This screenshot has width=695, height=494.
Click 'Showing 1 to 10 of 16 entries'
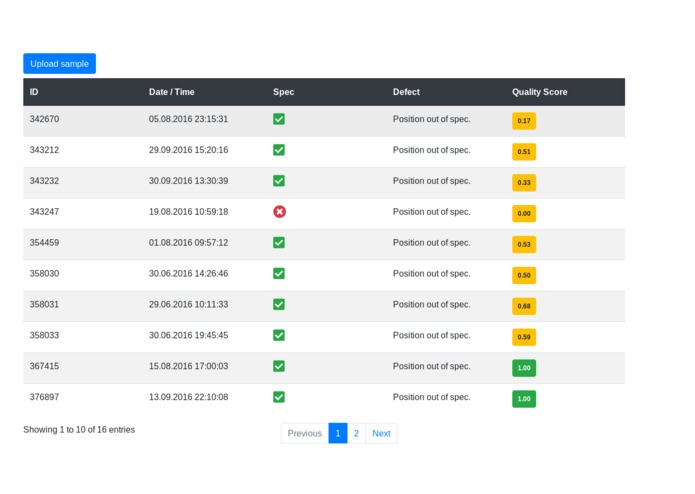(79, 430)
